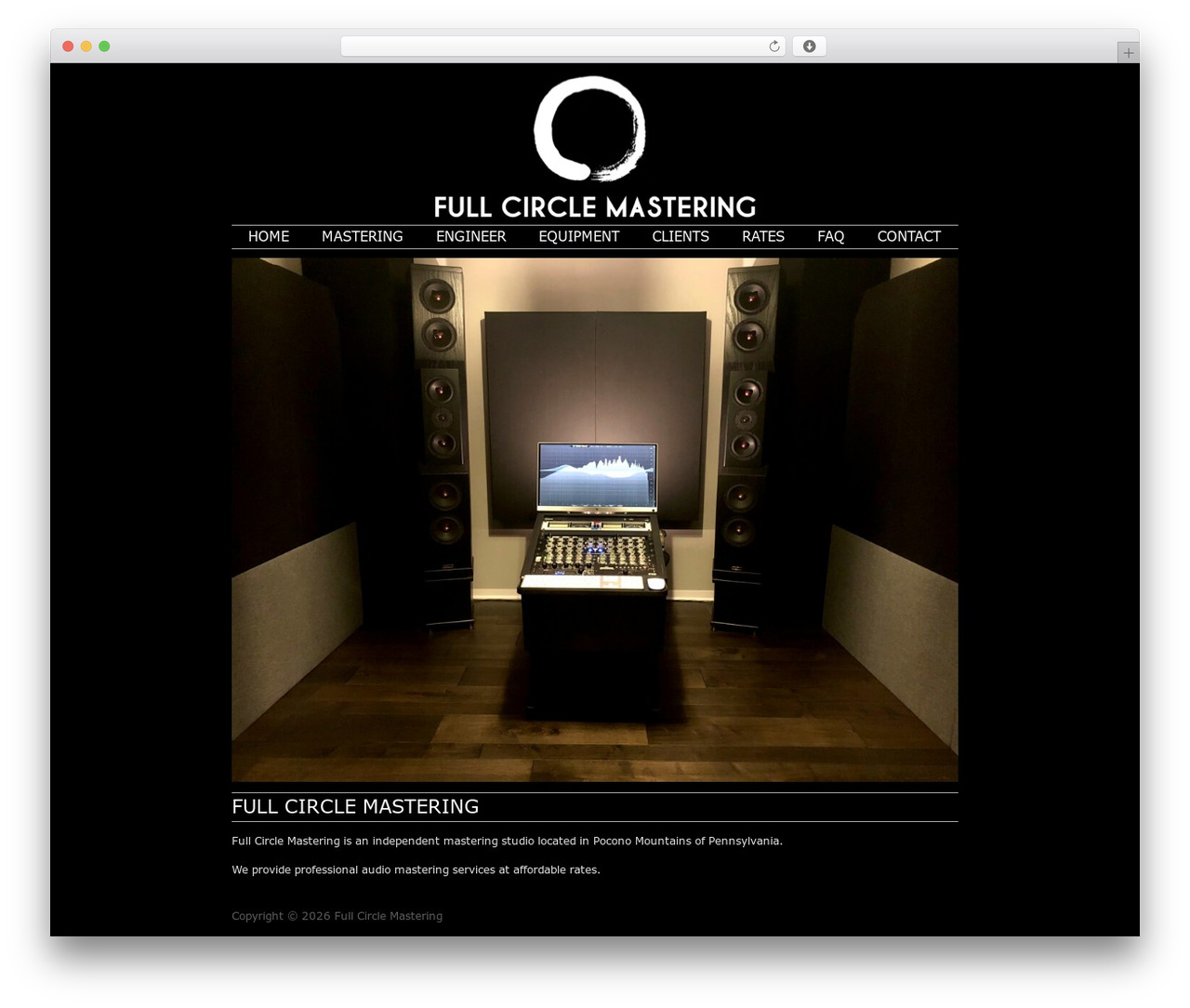
Task: Open the browser downloads button
Action: tap(809, 46)
